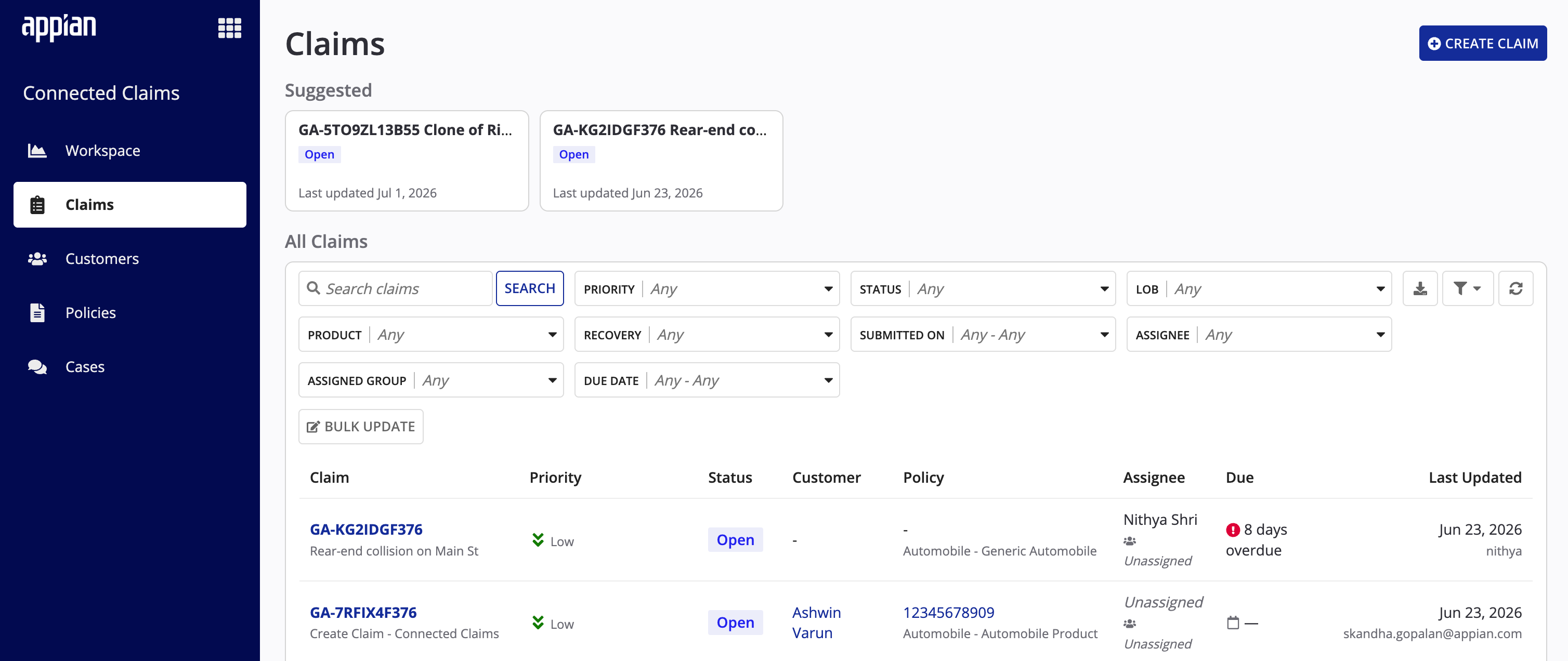
Task: Click the Policies document icon in sidebar
Action: (x=37, y=313)
